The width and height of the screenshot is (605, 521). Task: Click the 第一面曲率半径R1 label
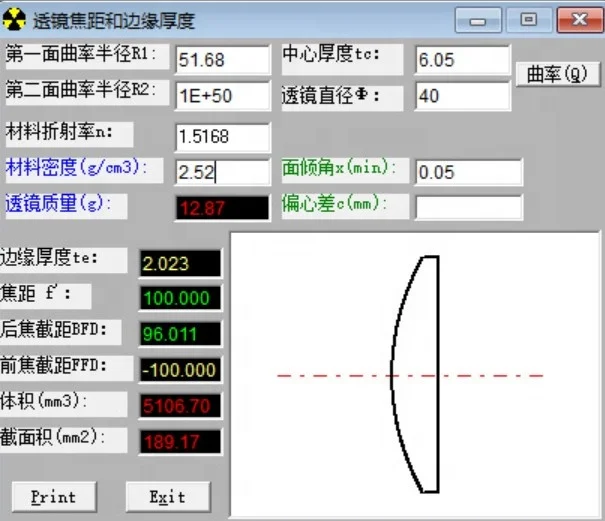pos(87,57)
